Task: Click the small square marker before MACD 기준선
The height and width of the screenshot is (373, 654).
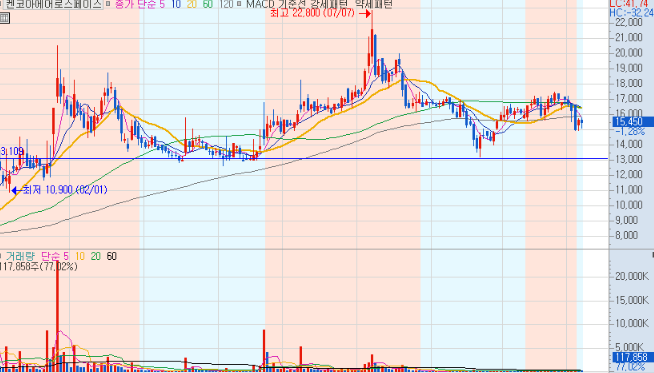Action: [x=239, y=4]
